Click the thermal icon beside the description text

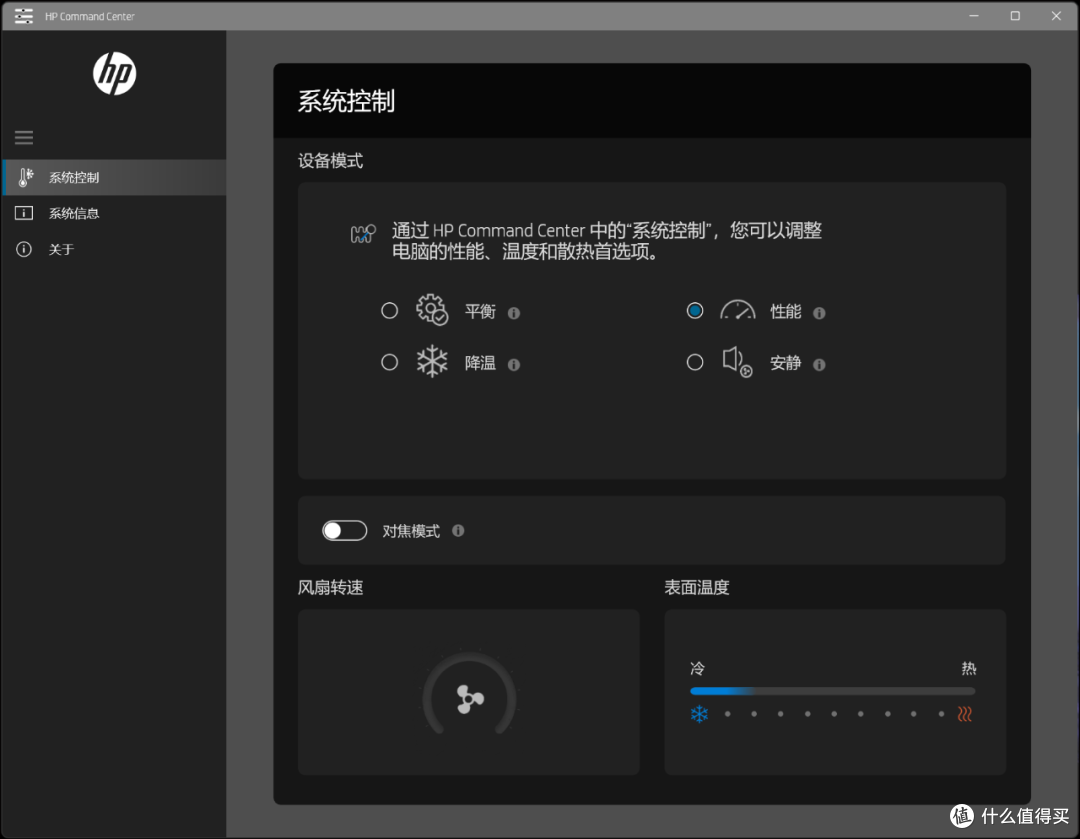[x=363, y=234]
